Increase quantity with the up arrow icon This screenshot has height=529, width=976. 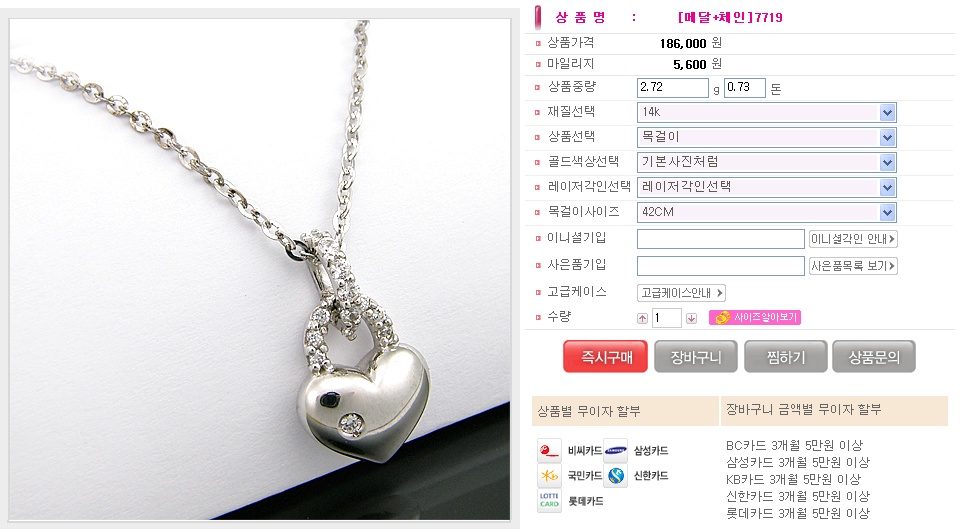click(x=642, y=319)
